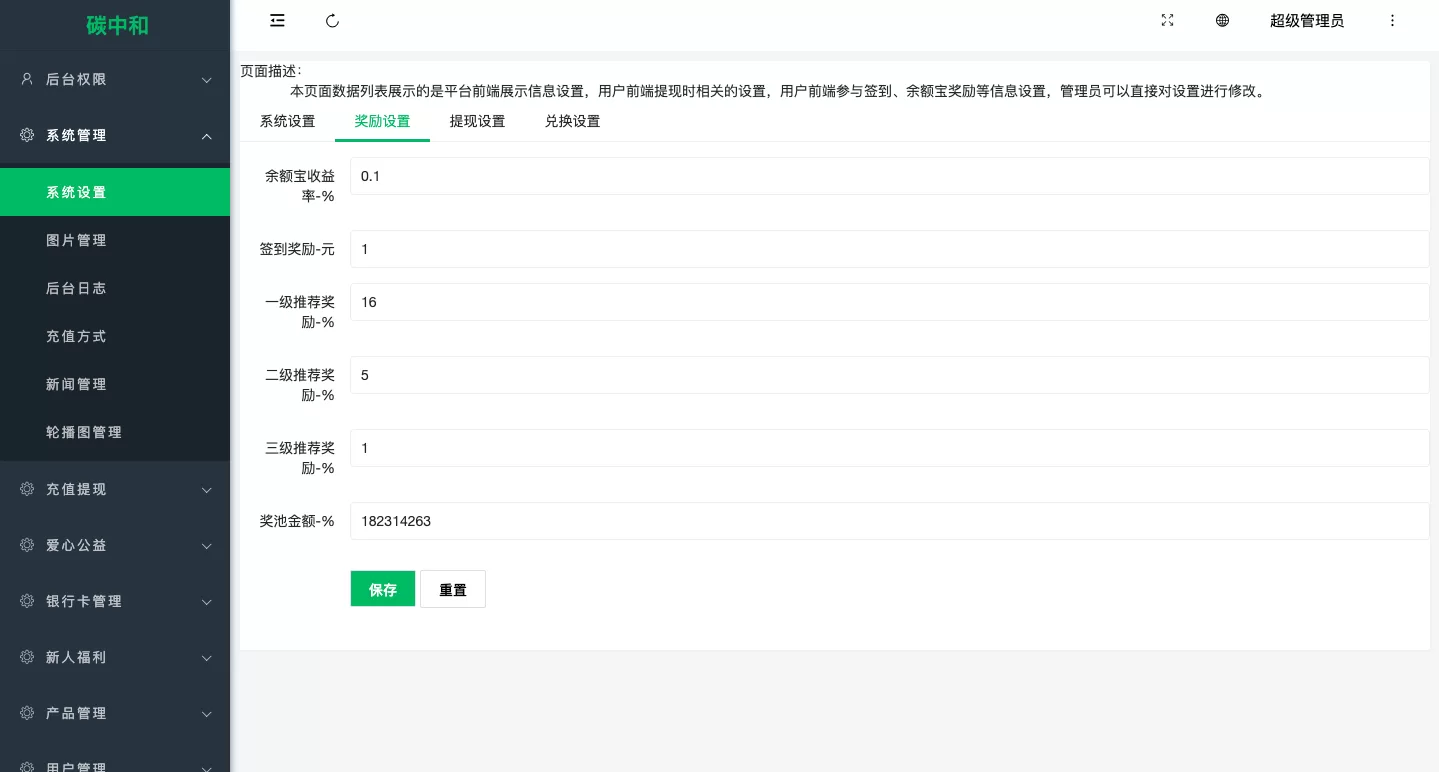Click the refresh page icon
The height and width of the screenshot is (772, 1439).
coord(333,21)
